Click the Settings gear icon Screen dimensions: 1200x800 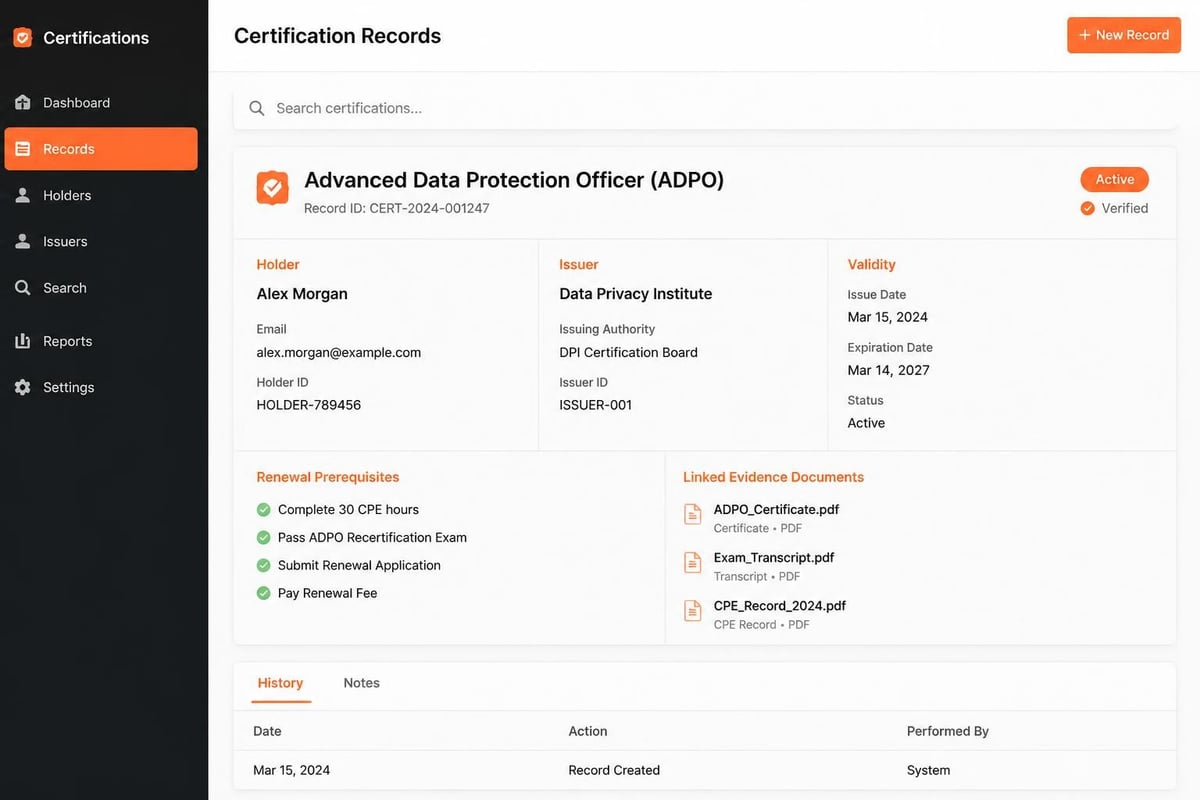pyautogui.click(x=23, y=387)
